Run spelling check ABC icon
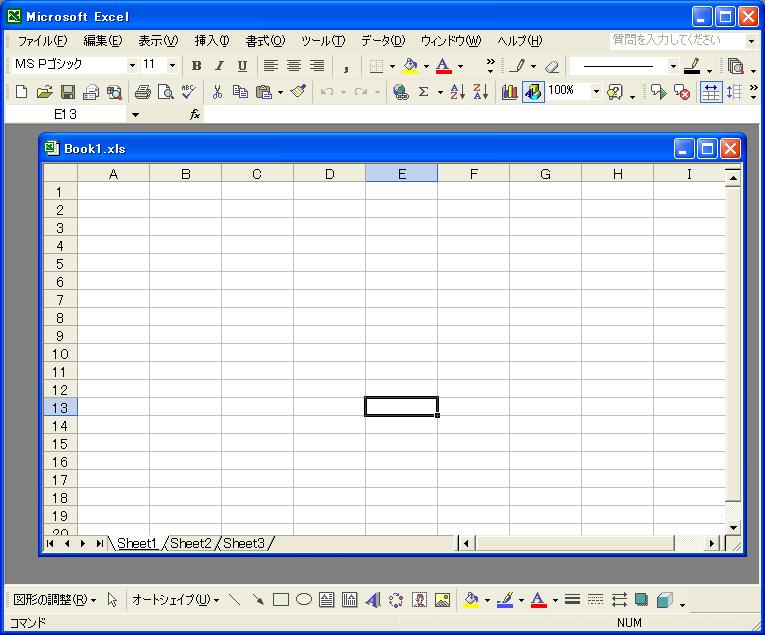This screenshot has height=635, width=765. [x=188, y=92]
